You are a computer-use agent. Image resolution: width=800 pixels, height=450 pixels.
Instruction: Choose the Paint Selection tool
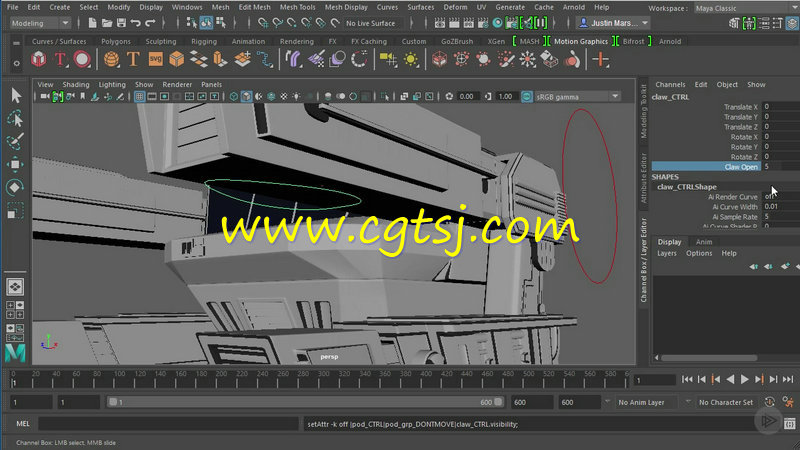pyautogui.click(x=15, y=141)
